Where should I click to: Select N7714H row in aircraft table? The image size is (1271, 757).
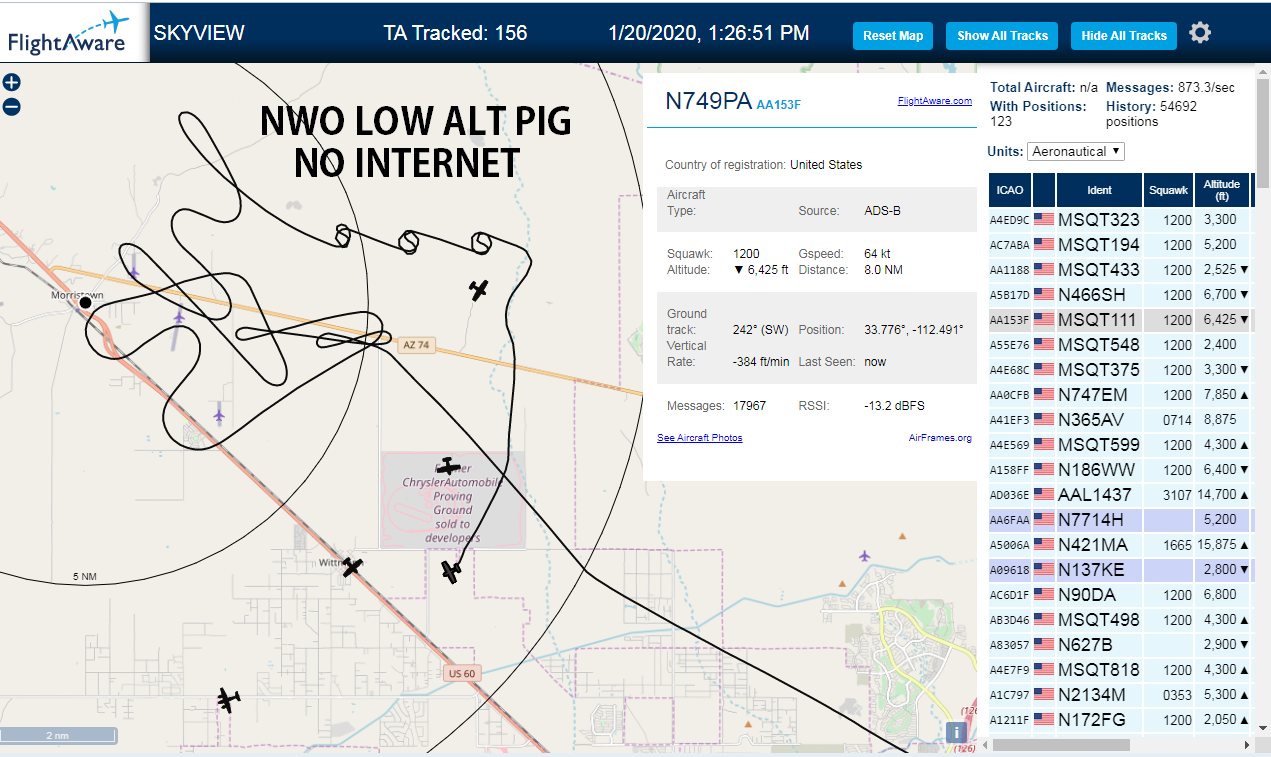1119,519
